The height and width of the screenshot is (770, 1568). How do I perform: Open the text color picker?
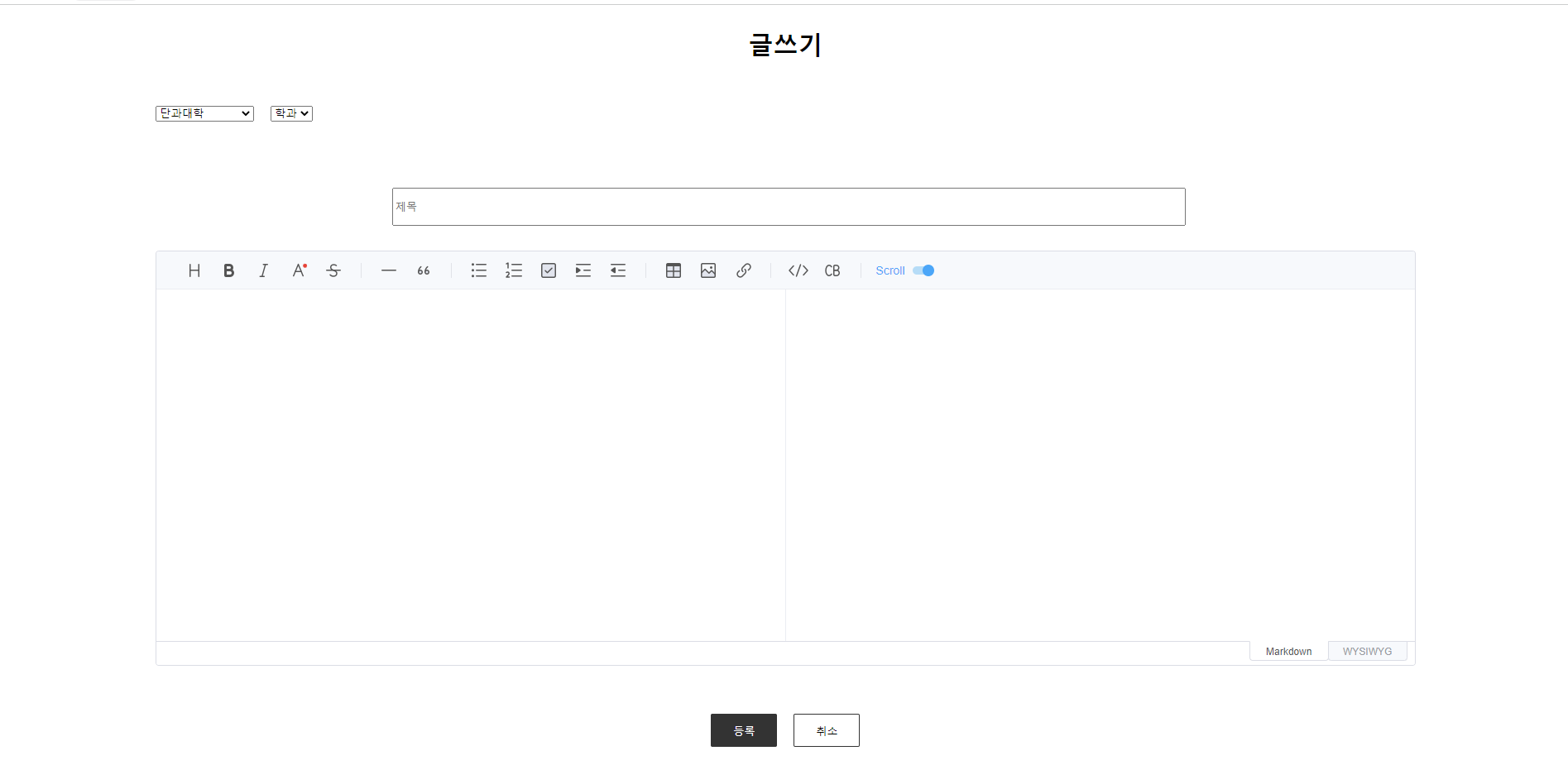coord(299,270)
